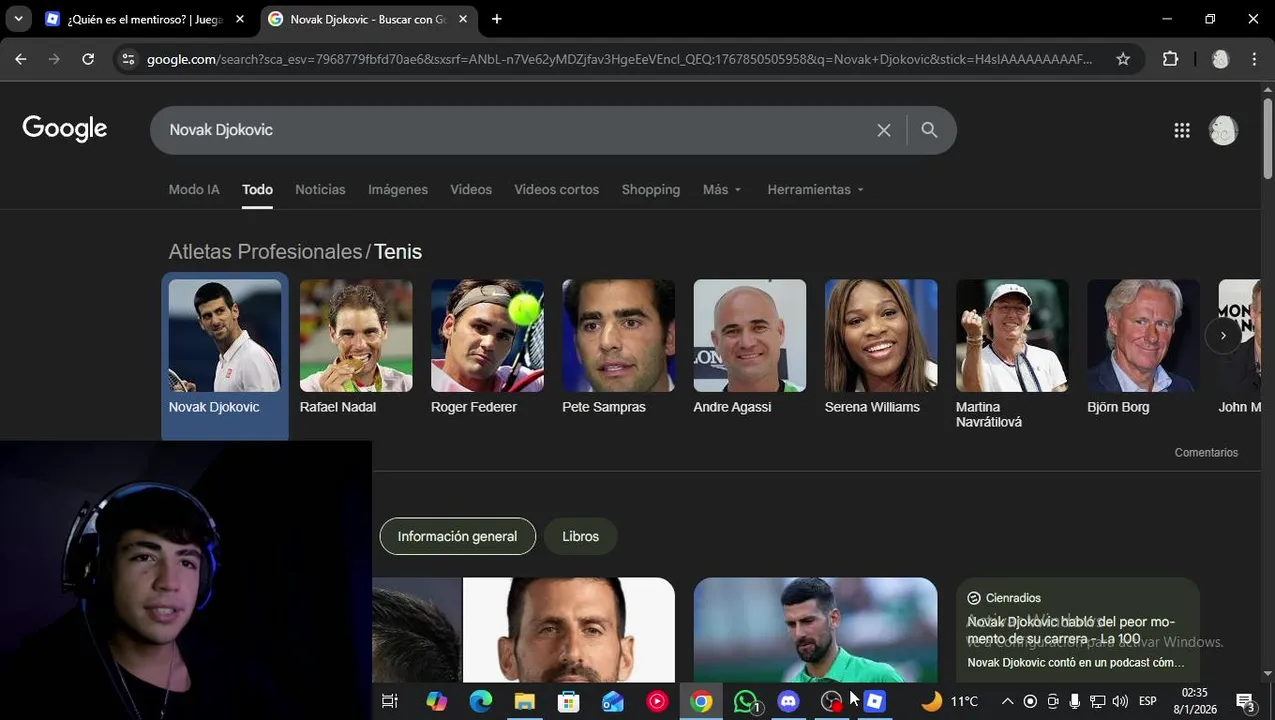Run search with the magnifying glass icon
The width and height of the screenshot is (1275, 720).
929,130
